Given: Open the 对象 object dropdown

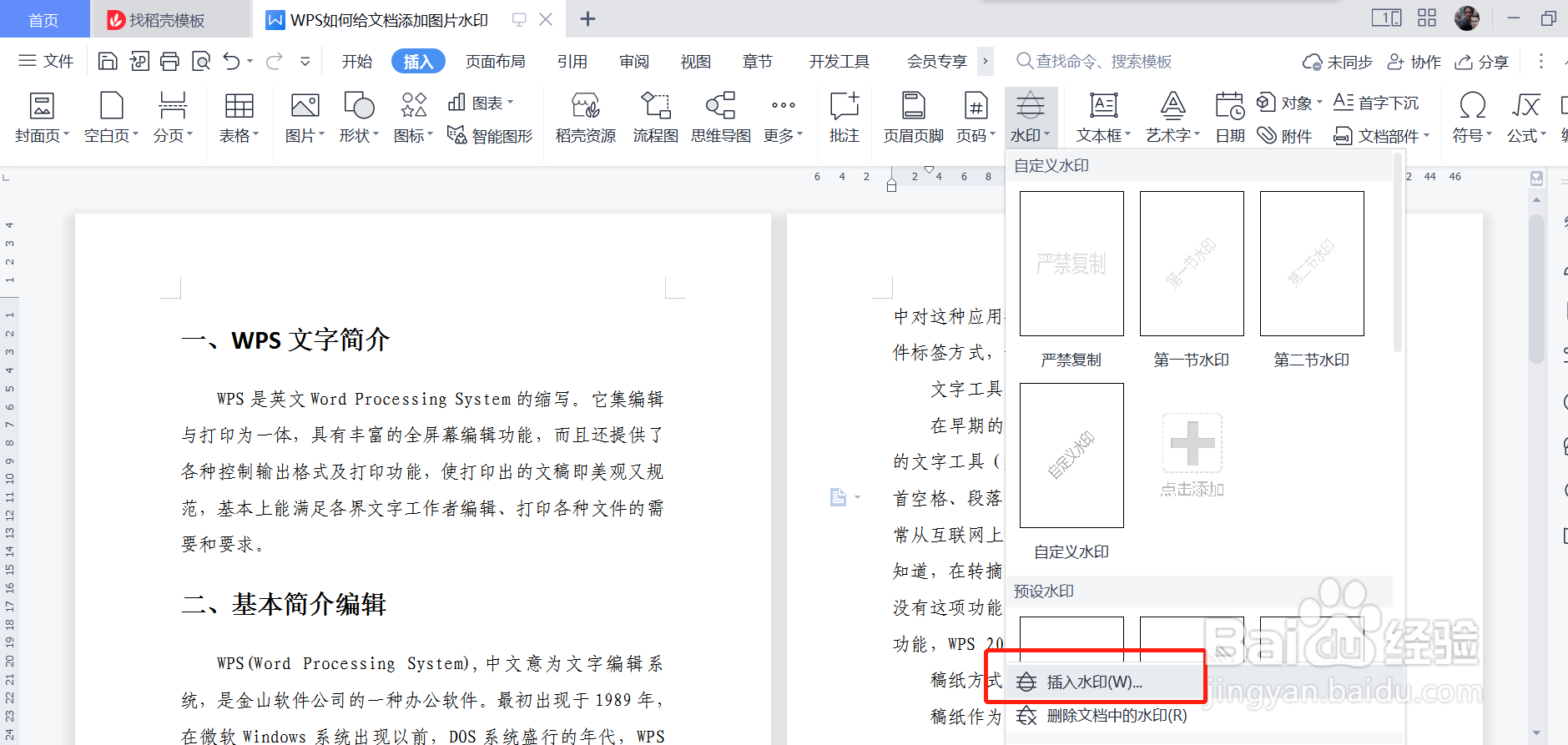Looking at the screenshot, I should pyautogui.click(x=1290, y=103).
